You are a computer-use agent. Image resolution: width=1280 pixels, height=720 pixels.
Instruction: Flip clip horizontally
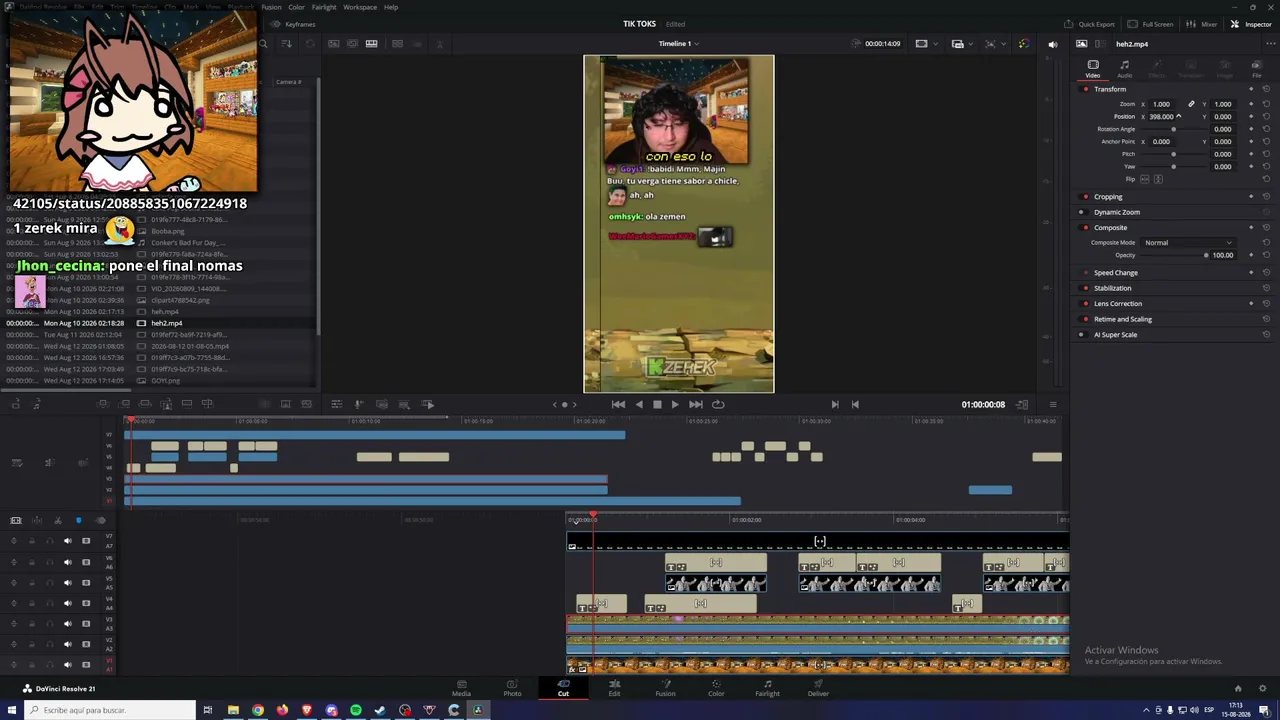click(x=1146, y=179)
